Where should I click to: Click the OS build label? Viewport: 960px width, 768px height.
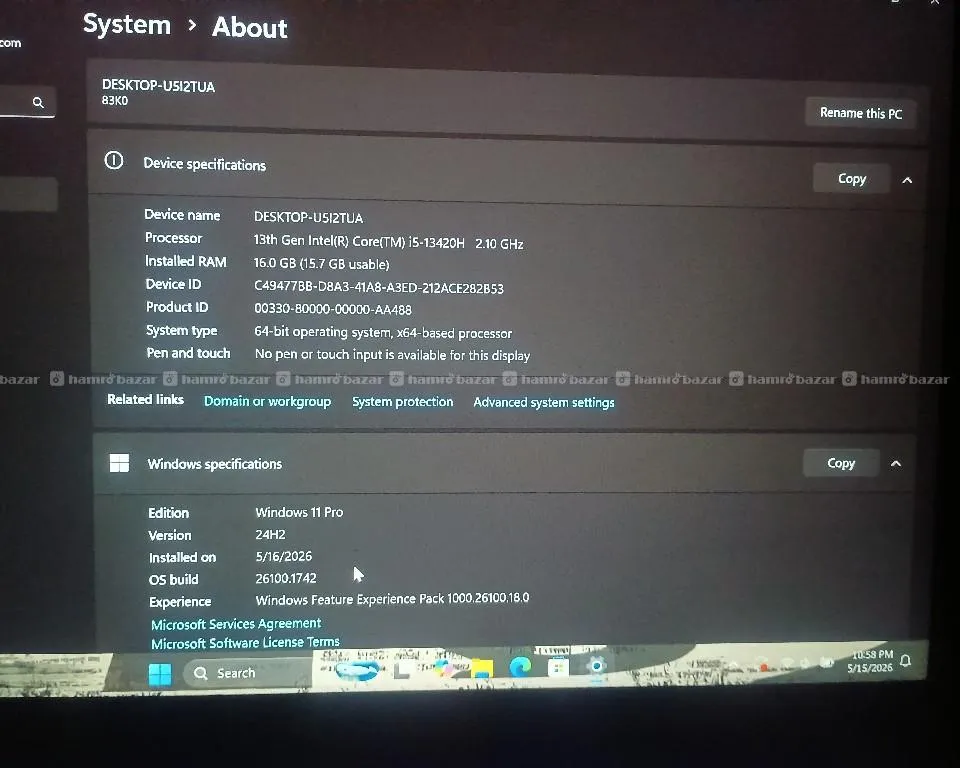173,579
